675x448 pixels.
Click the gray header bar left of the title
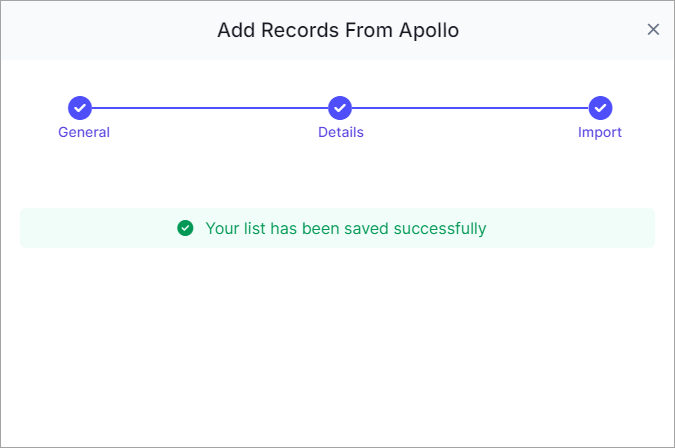[108, 30]
